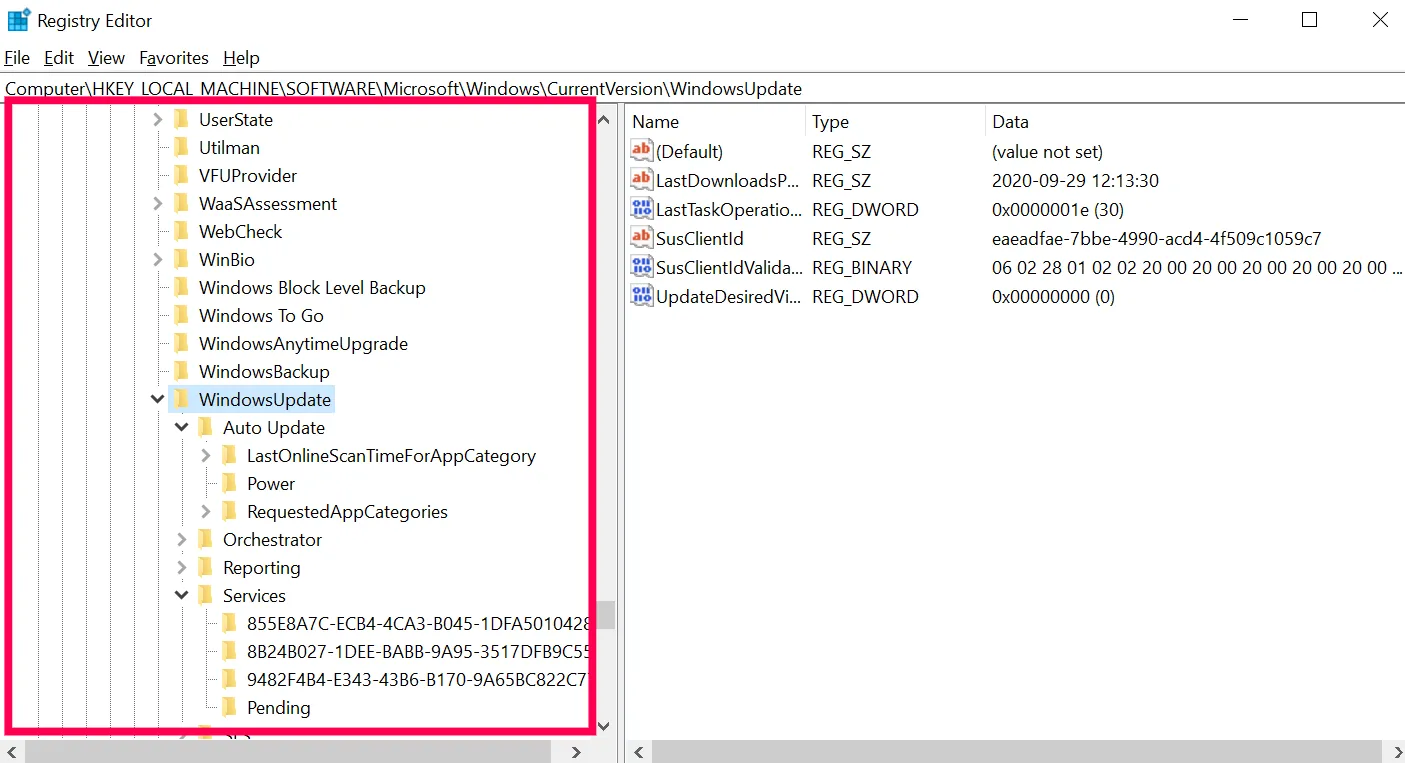Expand the WinBio key
Image resolution: width=1405 pixels, height=763 pixels.
pos(157,260)
